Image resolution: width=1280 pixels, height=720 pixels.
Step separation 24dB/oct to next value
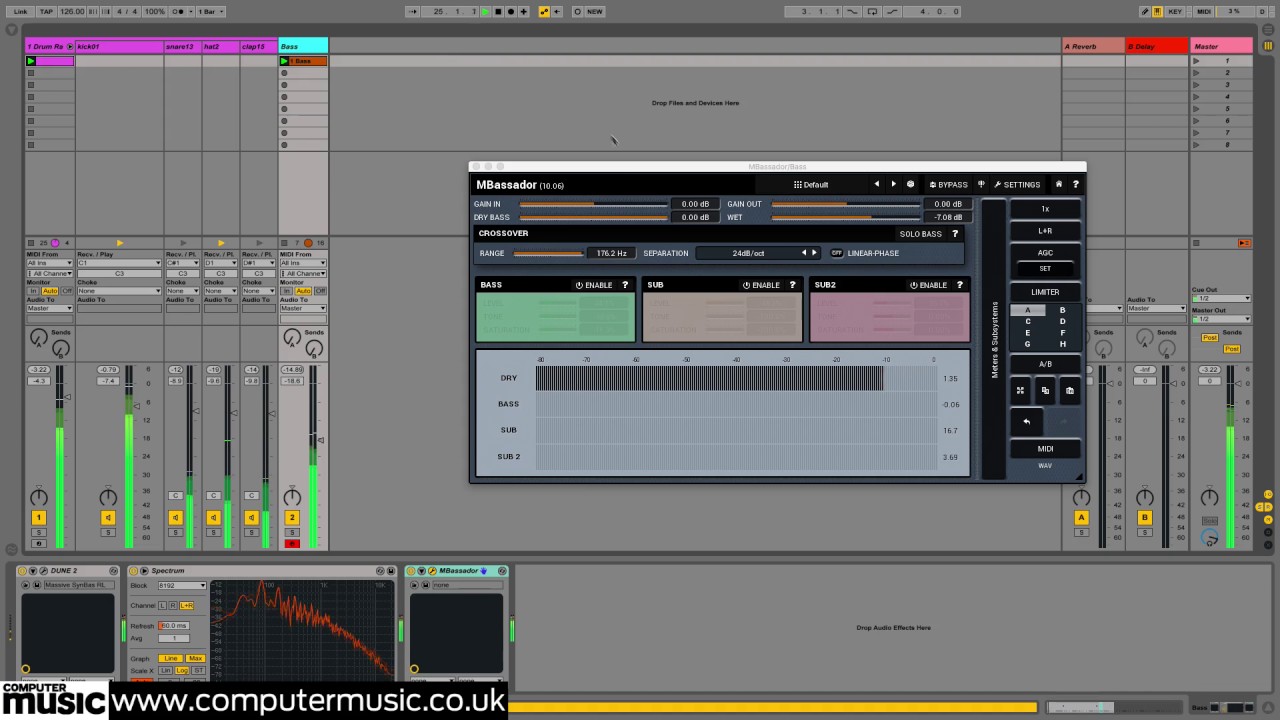click(x=814, y=253)
